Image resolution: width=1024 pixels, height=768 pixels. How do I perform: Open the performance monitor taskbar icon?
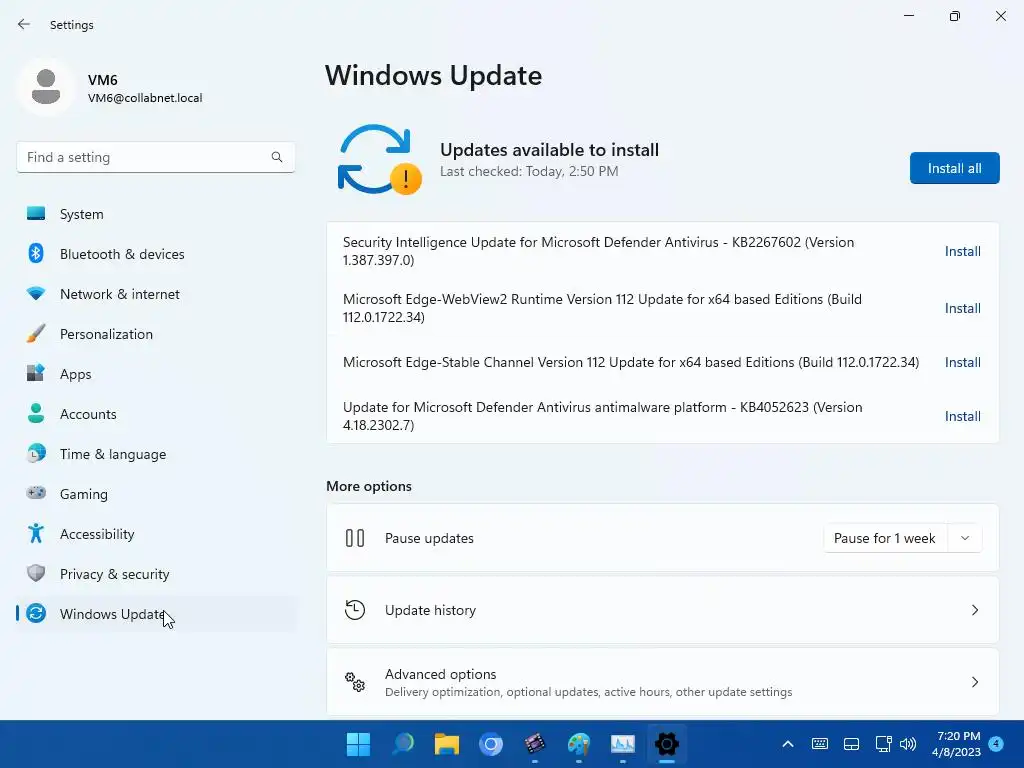tap(622, 744)
